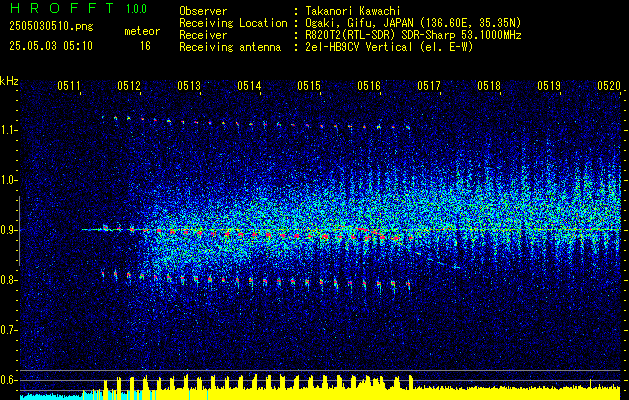The image size is (629, 400).
Task: Click the Observer label
Action: tap(203, 11)
